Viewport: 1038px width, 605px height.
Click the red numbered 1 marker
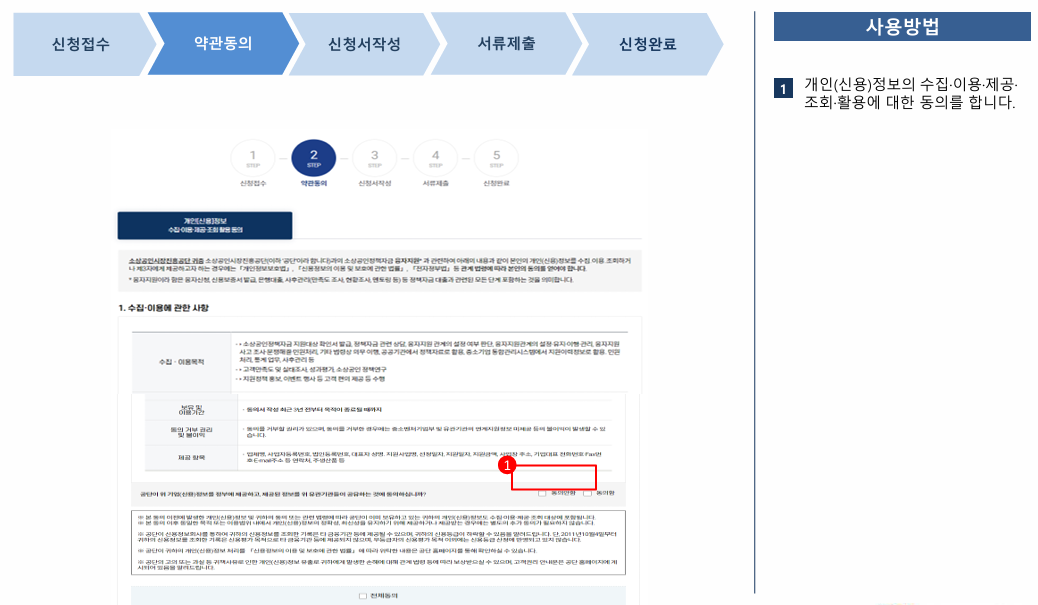click(x=507, y=466)
